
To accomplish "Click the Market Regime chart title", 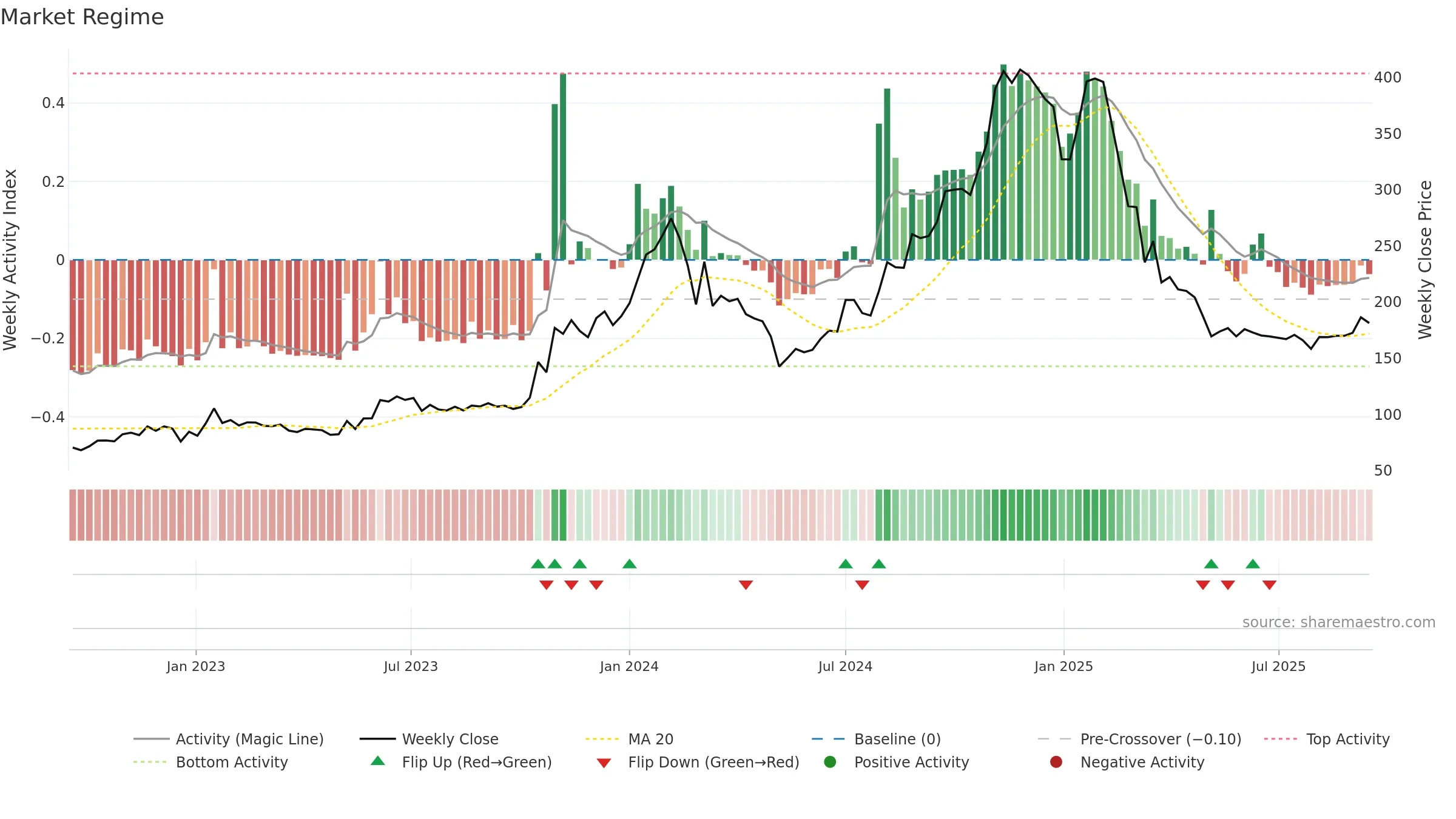I will [x=82, y=17].
